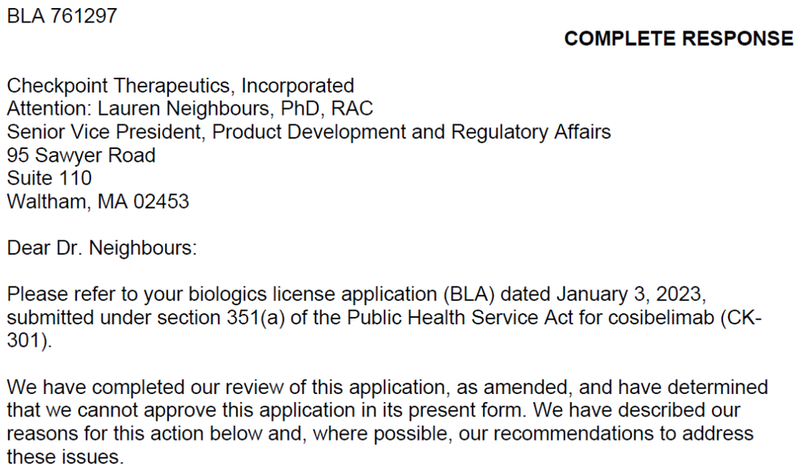800x474 pixels.
Task: Click the words as amended
Action: tap(512, 387)
